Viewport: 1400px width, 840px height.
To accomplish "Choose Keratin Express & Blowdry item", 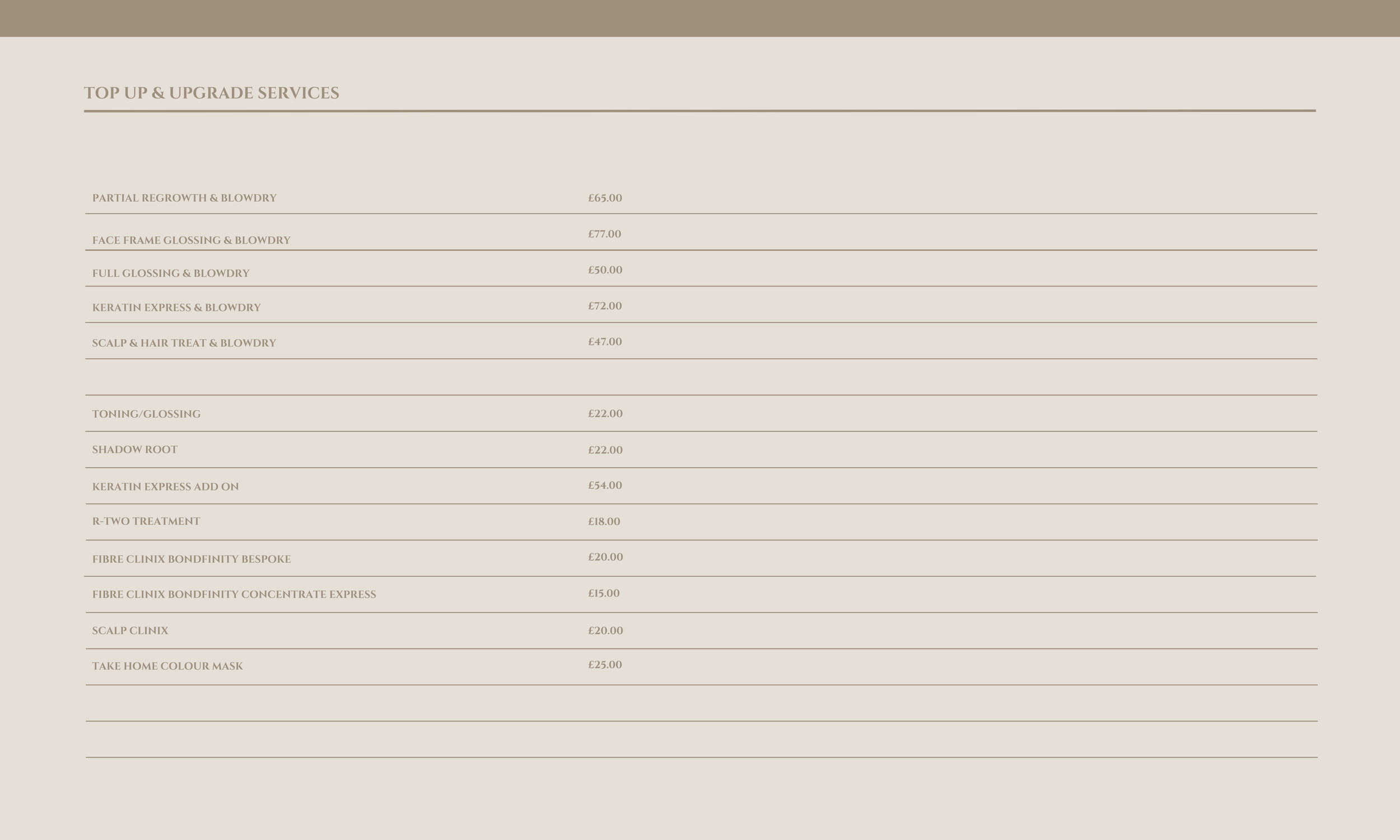I will [176, 307].
